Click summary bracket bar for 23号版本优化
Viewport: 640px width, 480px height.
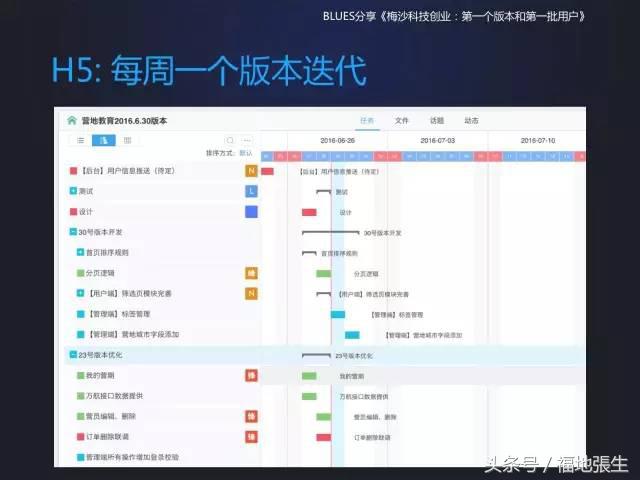click(x=316, y=356)
